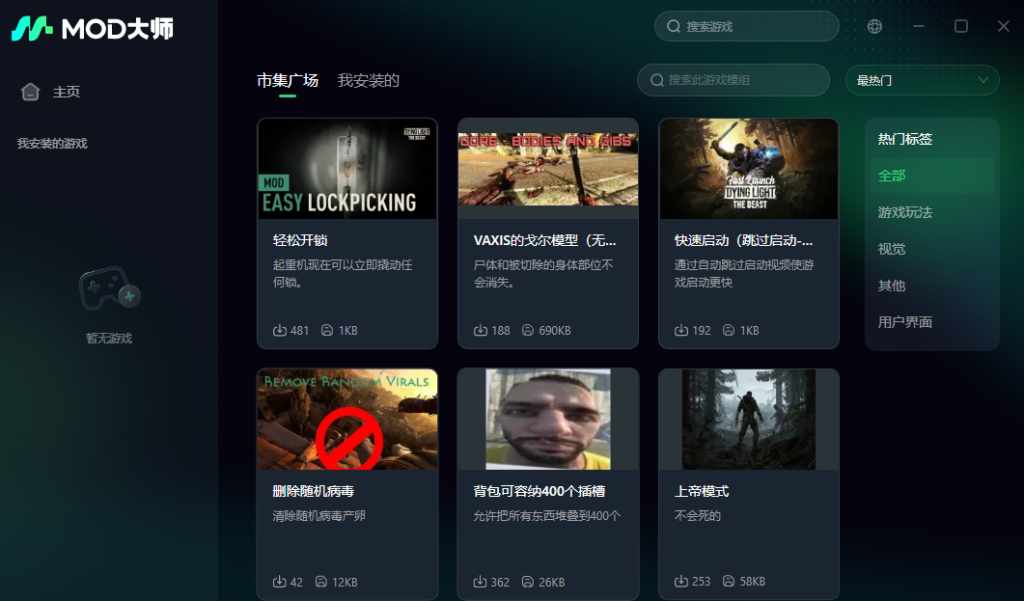This screenshot has width=1024, height=601.
Task: Click the 搜索此游戏模组 search field
Action: 733,80
